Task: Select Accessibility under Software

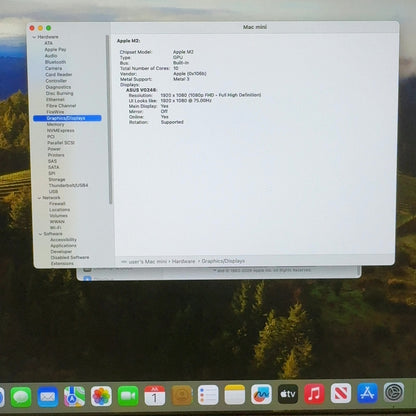Action: point(63,240)
